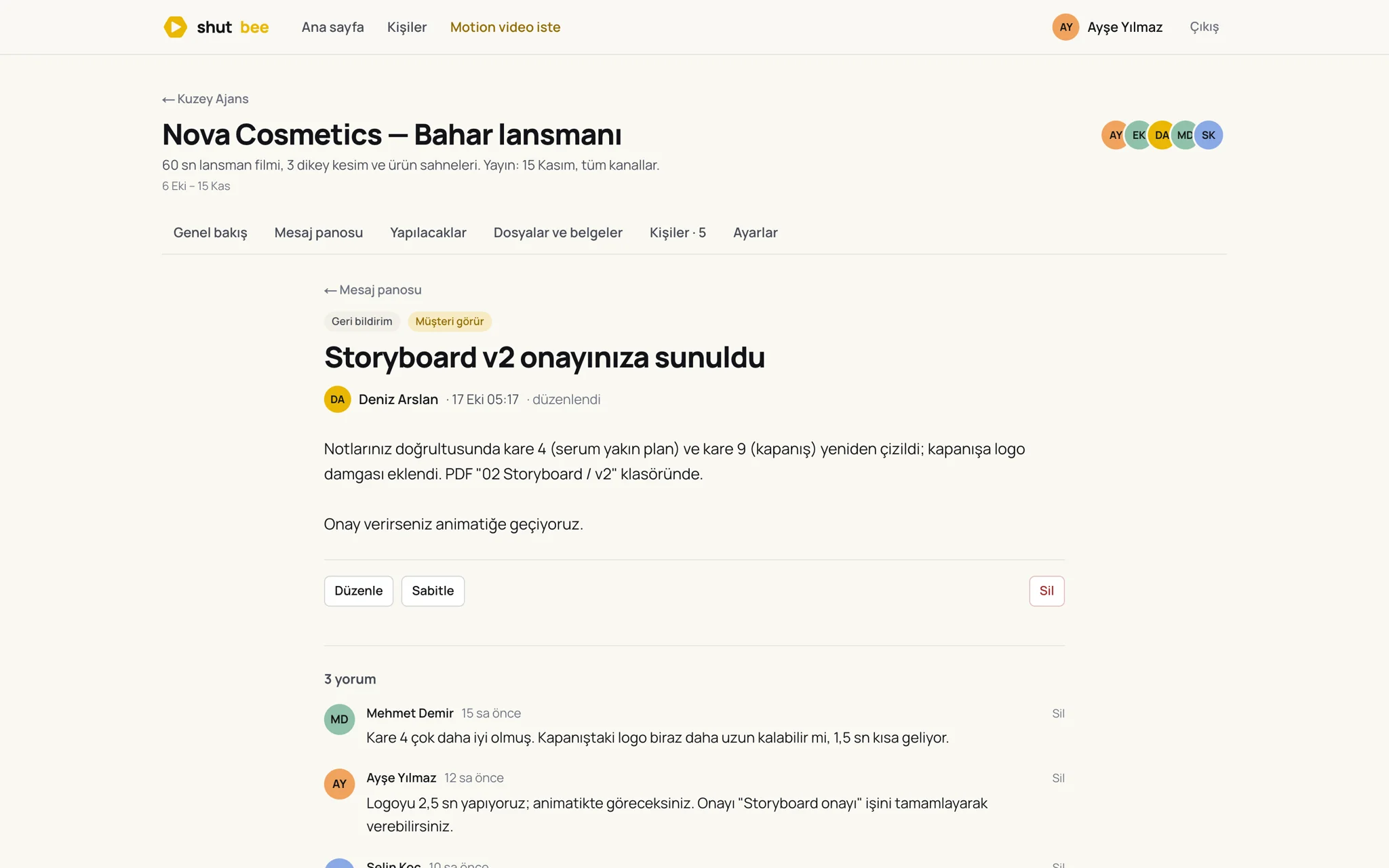Image resolution: width=1389 pixels, height=868 pixels.
Task: Go back to Kuzey Ajans
Action: pyautogui.click(x=206, y=99)
